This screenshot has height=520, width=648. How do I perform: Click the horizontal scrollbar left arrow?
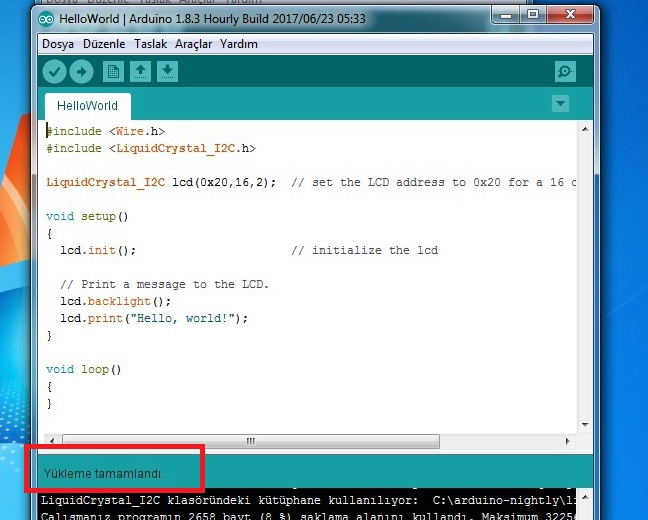(52, 441)
